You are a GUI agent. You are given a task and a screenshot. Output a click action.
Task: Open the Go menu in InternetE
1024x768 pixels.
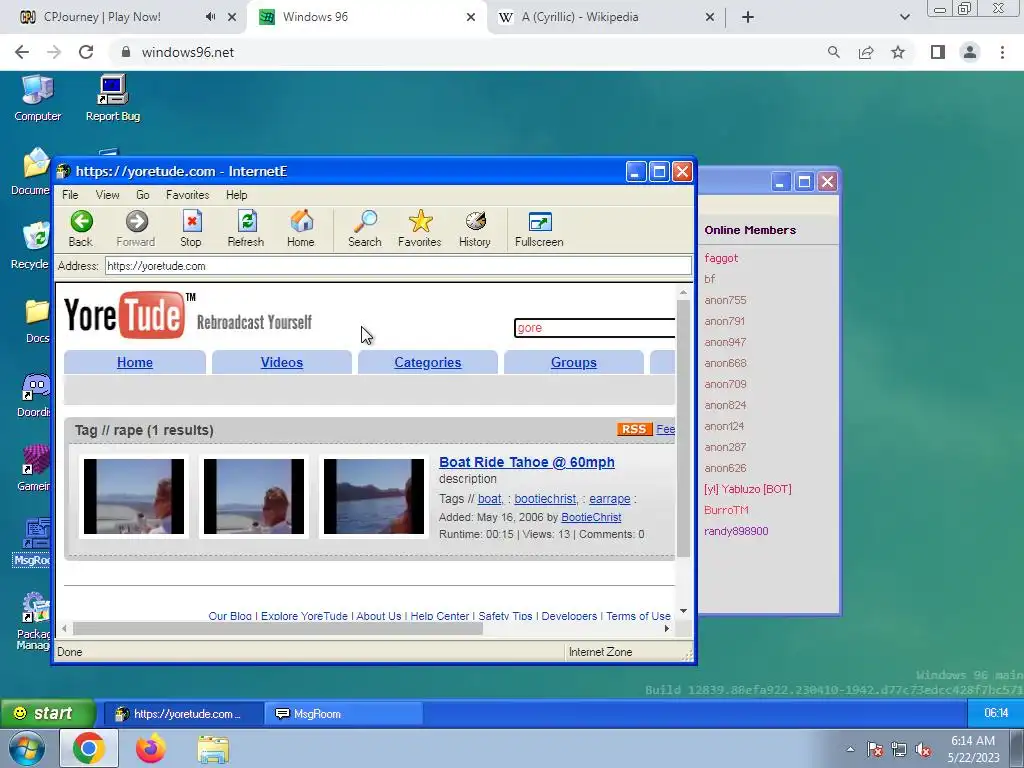142,195
